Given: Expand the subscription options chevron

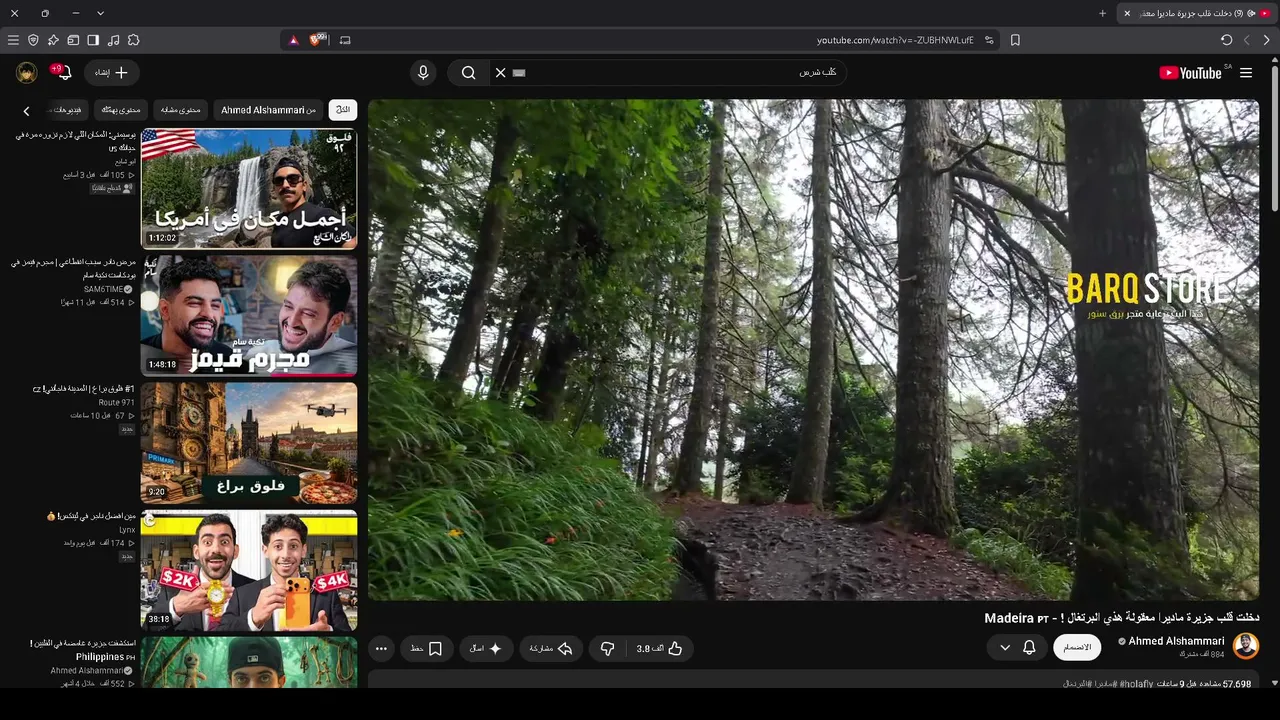Looking at the screenshot, I should (x=1005, y=648).
